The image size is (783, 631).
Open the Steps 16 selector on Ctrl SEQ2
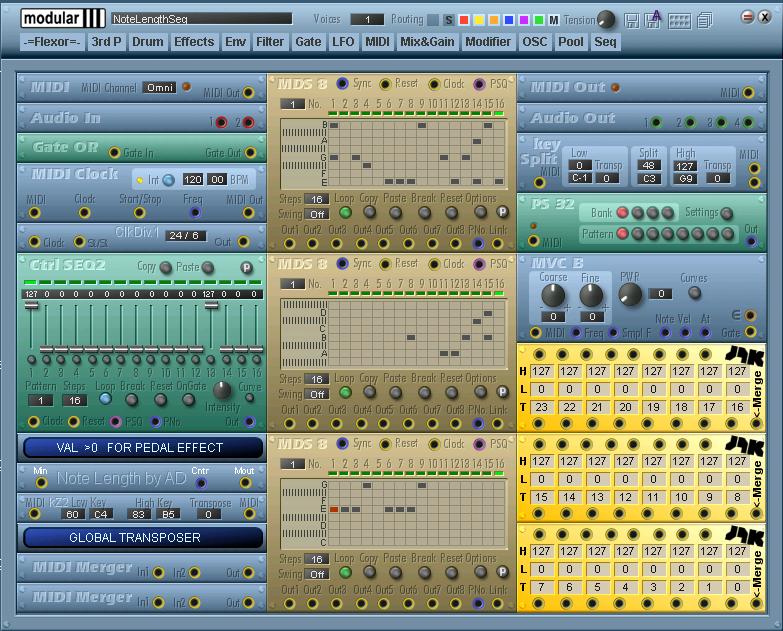(75, 400)
